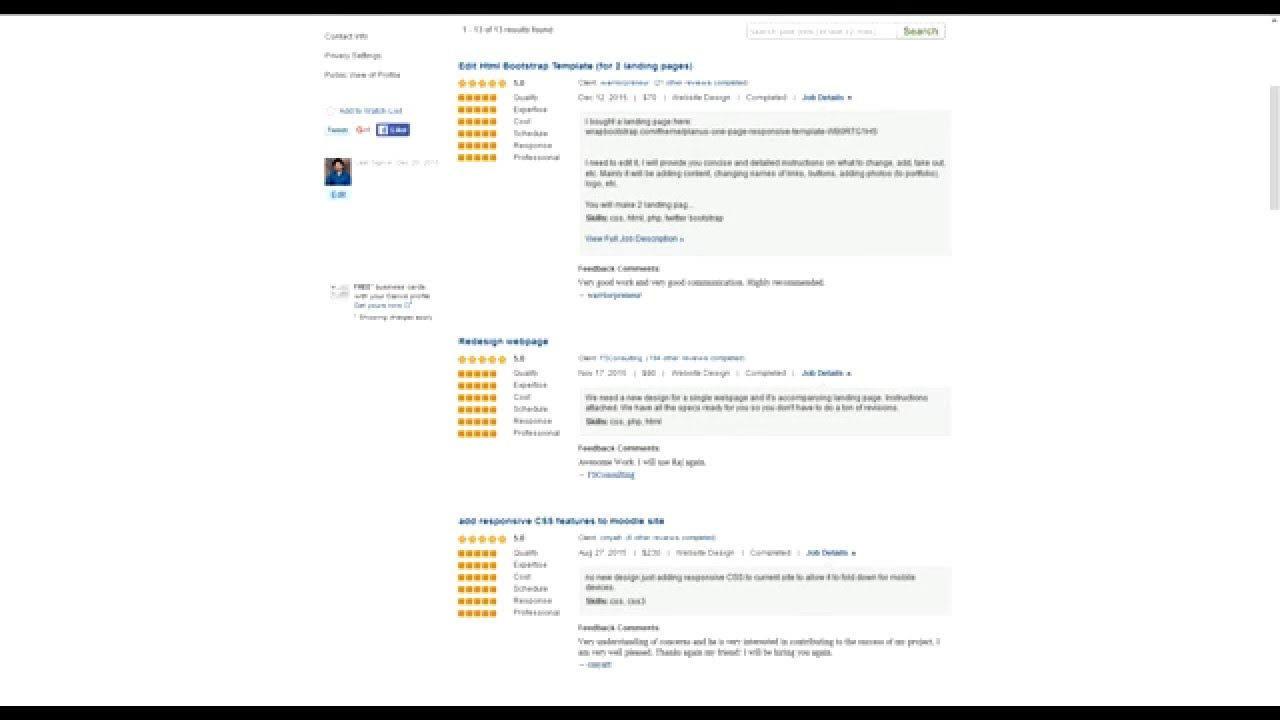Open Privacy Settings in sidebar
Image resolution: width=1280 pixels, height=720 pixels.
coord(353,56)
